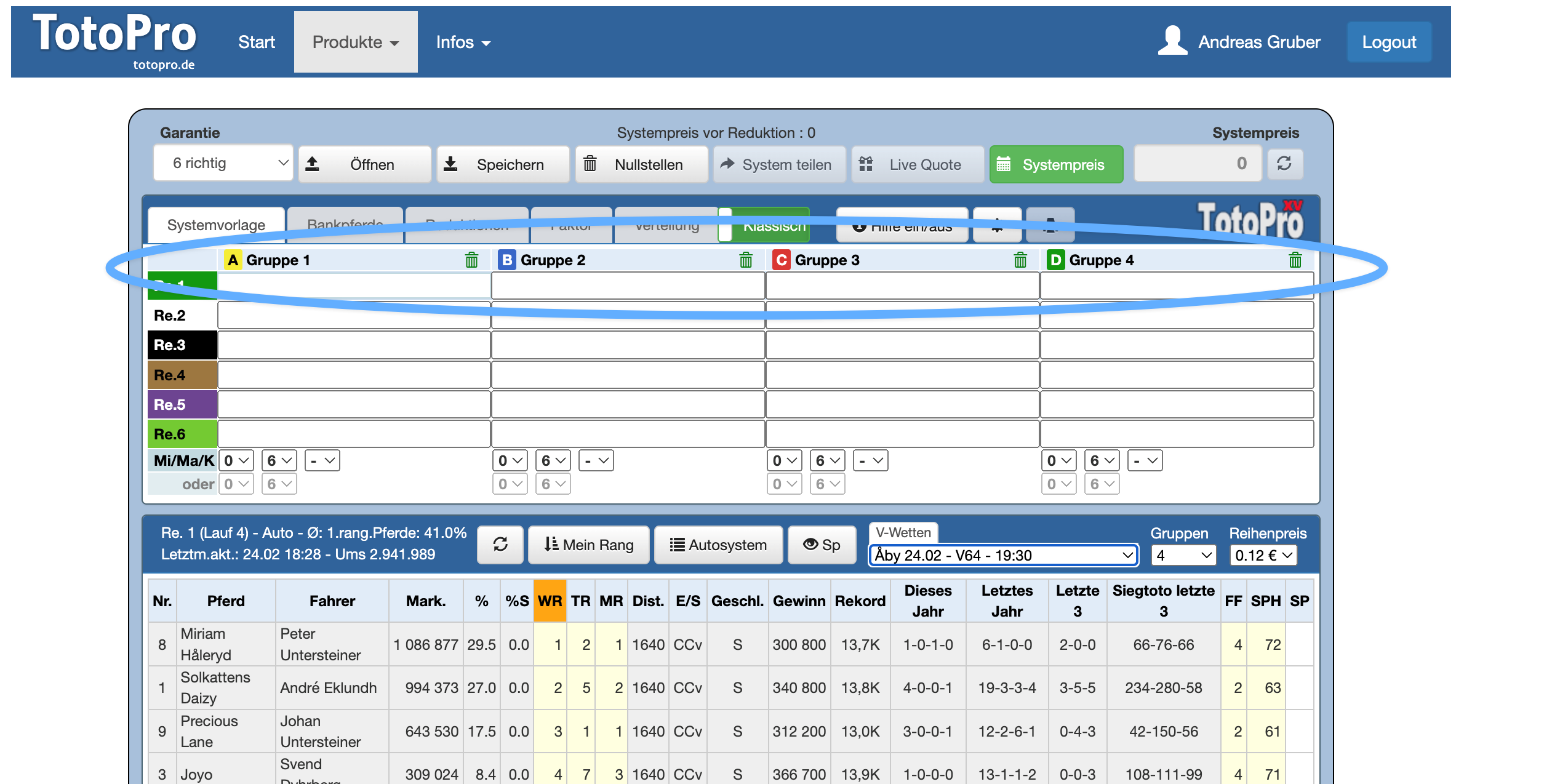1568x784 pixels.
Task: Open Gruppe 3 K dropdown showing a dash
Action: click(x=871, y=460)
